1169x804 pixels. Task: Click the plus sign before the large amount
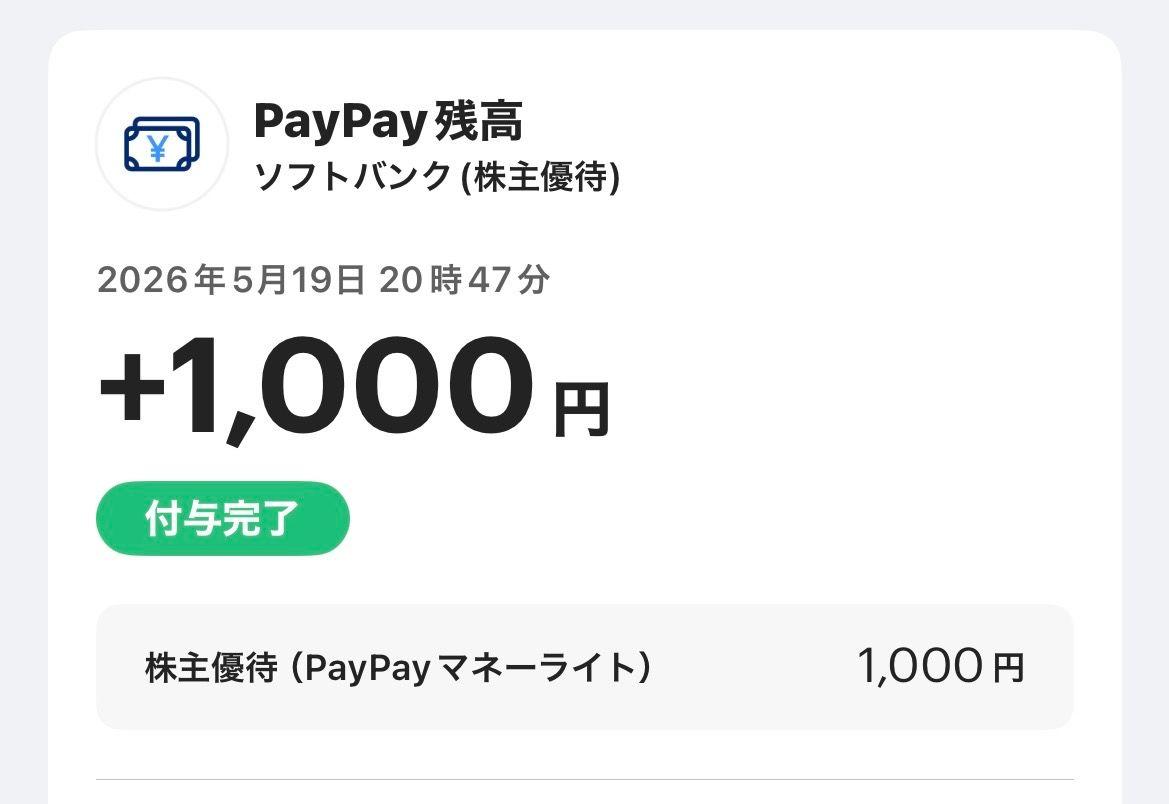[131, 388]
